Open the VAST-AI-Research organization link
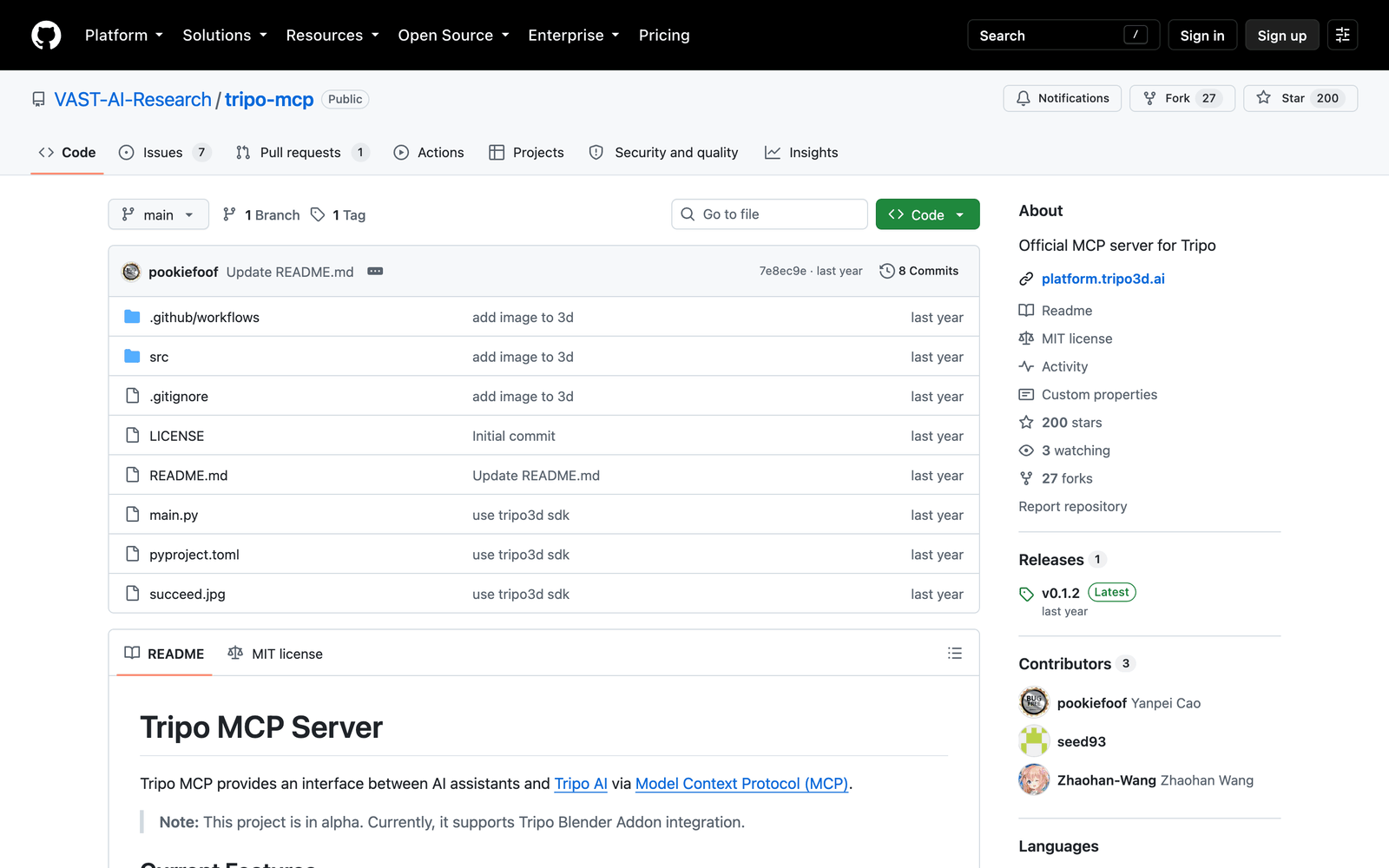The image size is (1389, 868). click(133, 100)
